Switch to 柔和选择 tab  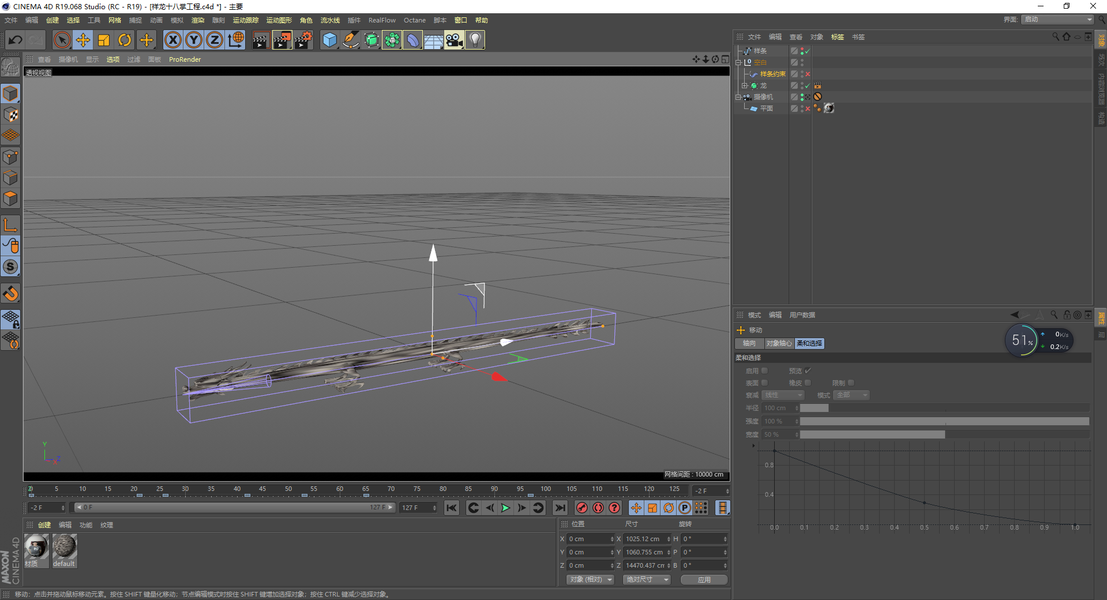[x=809, y=343]
